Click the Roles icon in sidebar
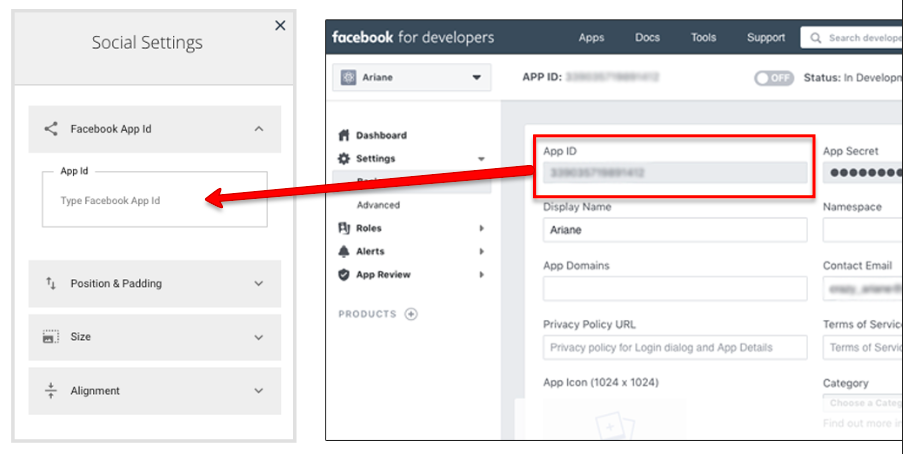The height and width of the screenshot is (454, 903). click(344, 228)
